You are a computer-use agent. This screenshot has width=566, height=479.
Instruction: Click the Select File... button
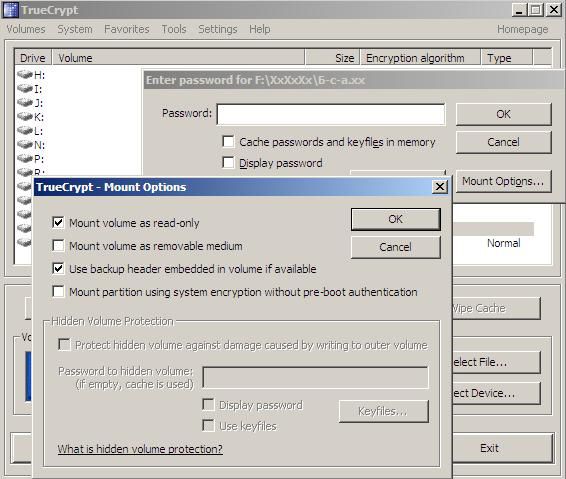(x=496, y=362)
